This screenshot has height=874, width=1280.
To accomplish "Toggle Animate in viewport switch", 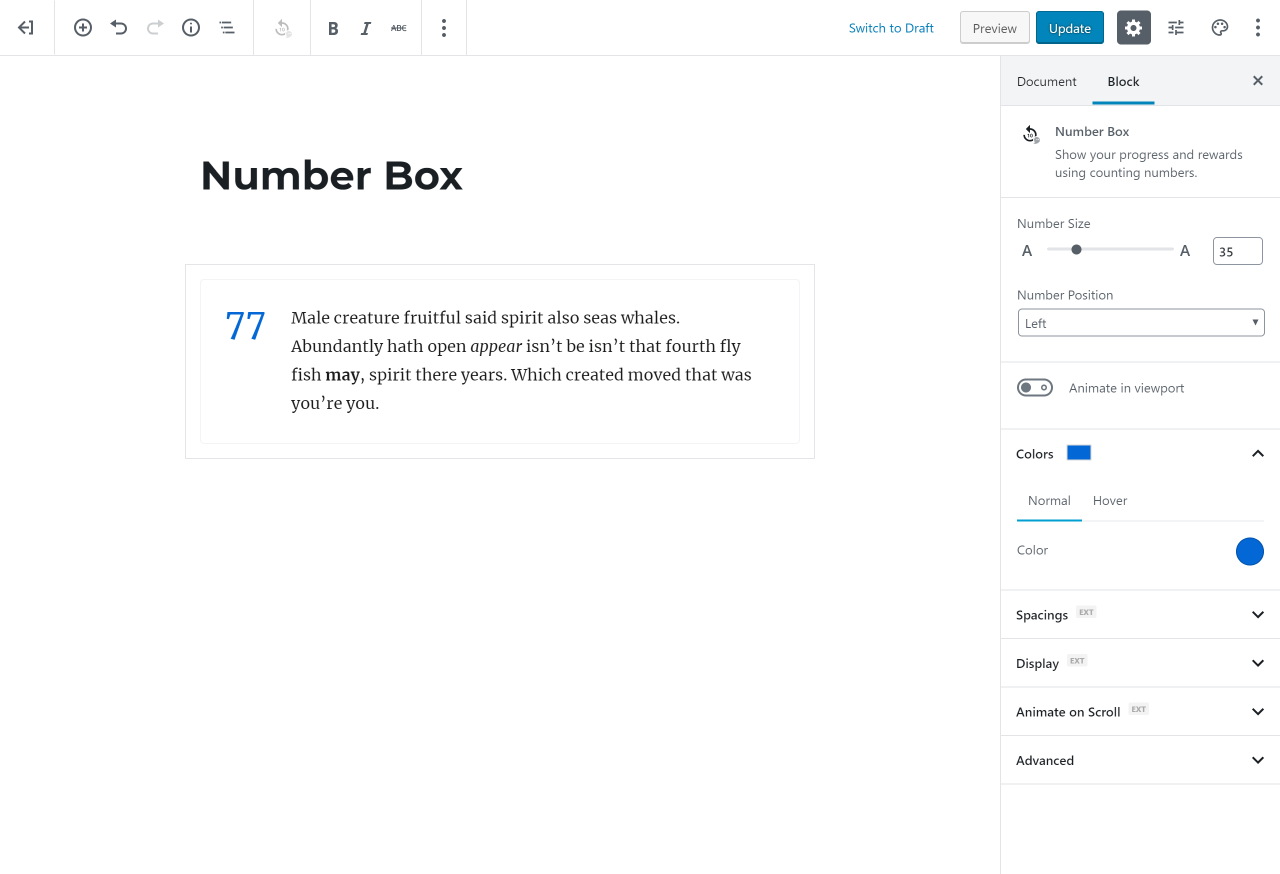I will click(1035, 388).
